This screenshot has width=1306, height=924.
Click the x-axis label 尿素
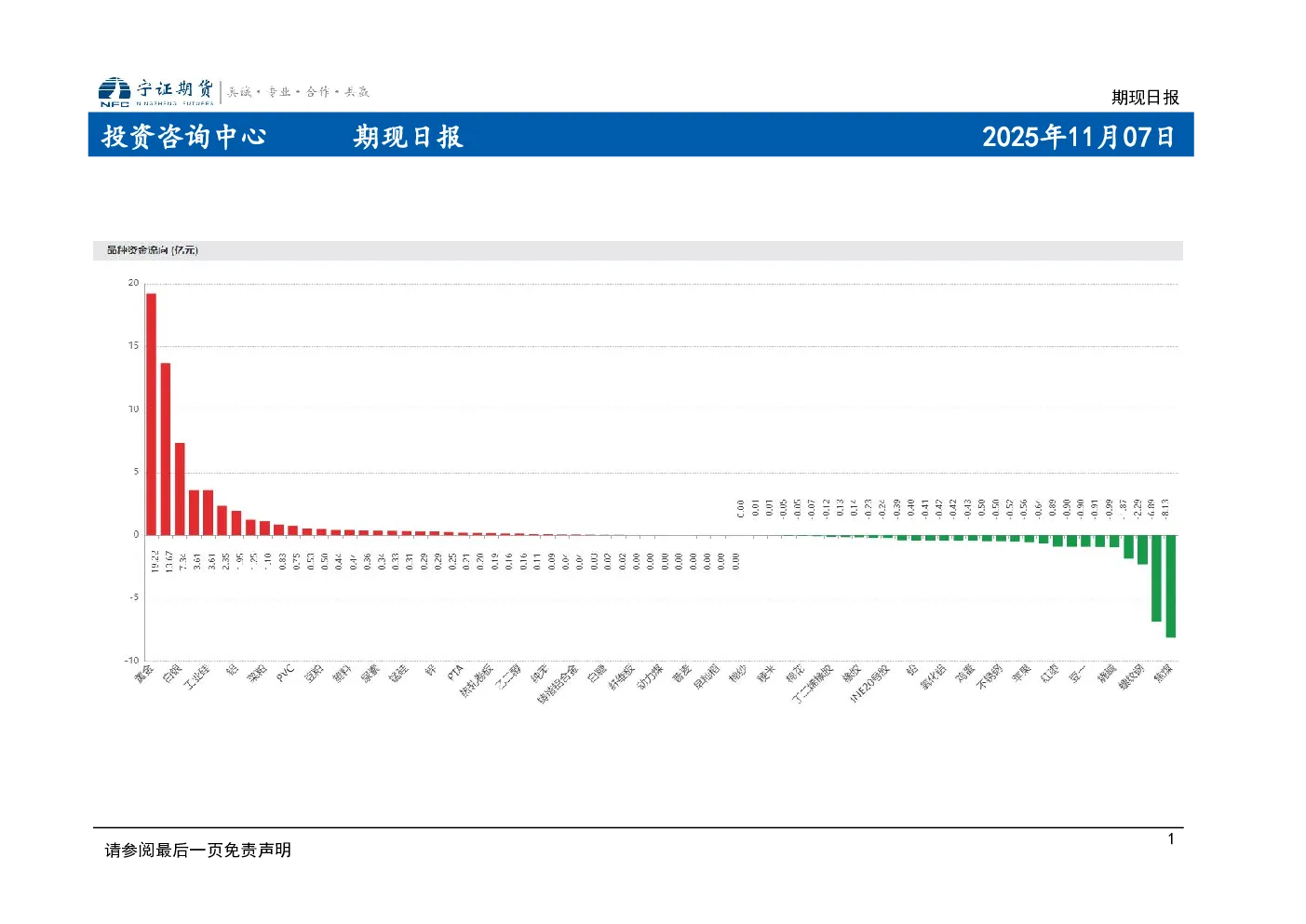370,675
